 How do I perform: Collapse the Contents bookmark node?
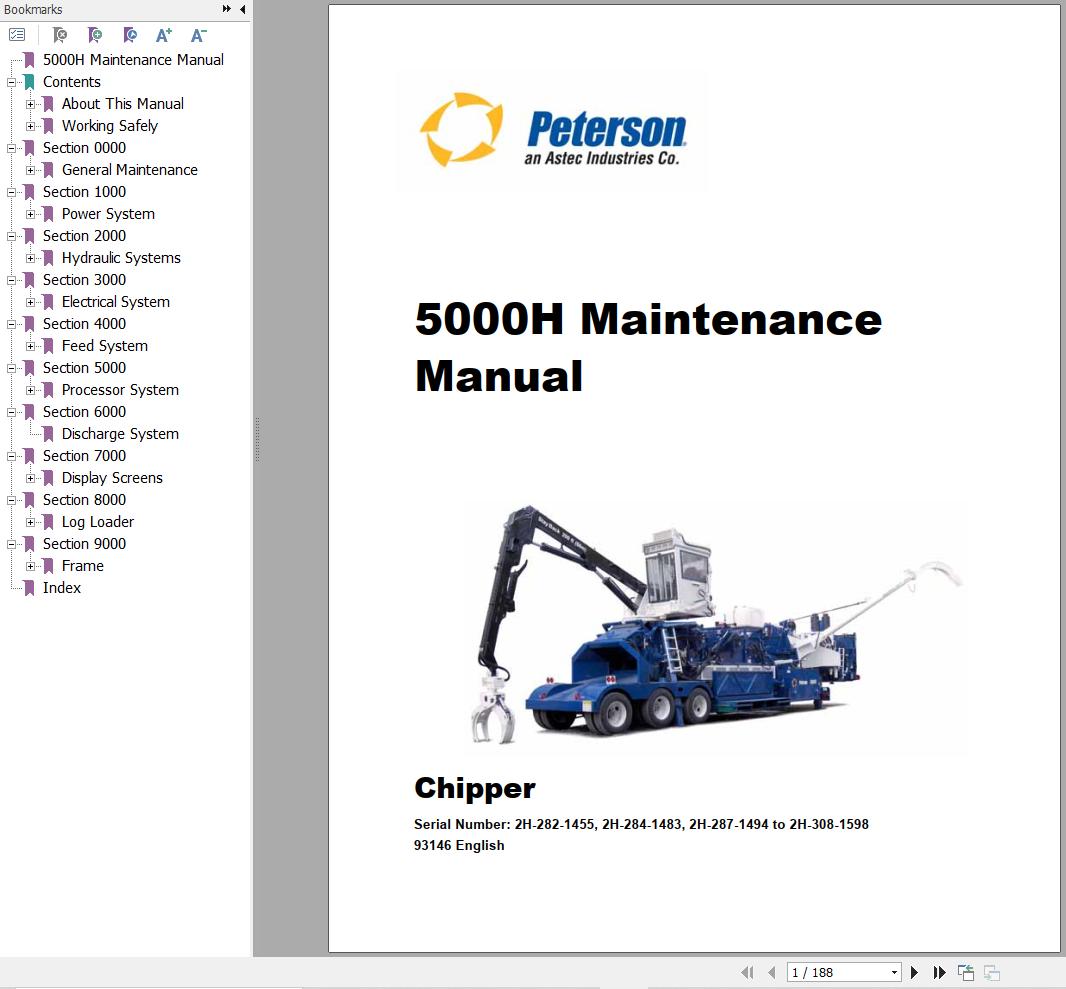[x=12, y=82]
